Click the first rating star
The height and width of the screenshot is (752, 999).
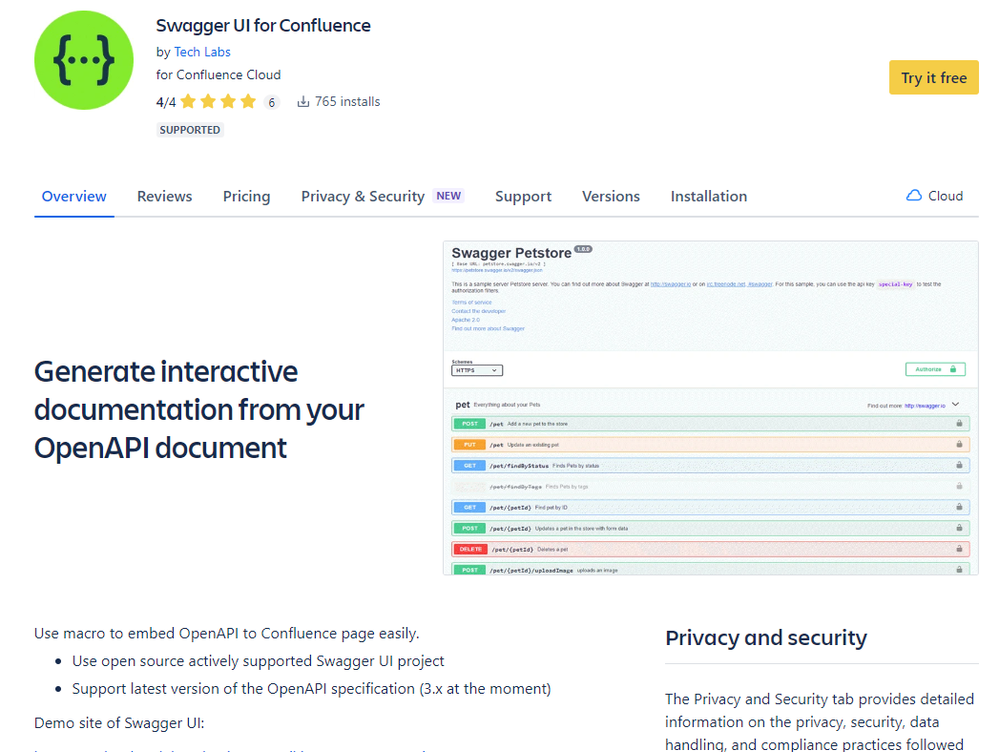click(x=188, y=101)
